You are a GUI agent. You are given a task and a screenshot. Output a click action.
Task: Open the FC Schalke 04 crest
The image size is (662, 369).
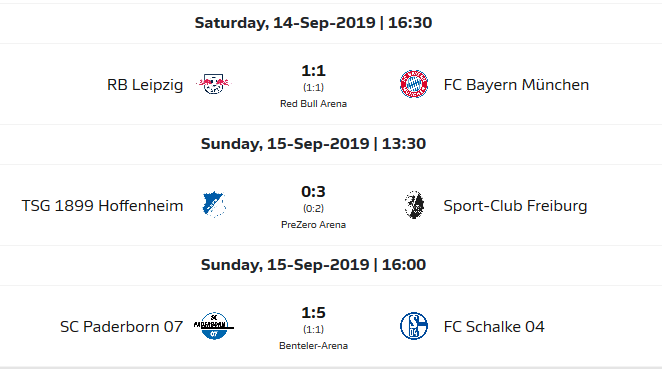pos(414,326)
